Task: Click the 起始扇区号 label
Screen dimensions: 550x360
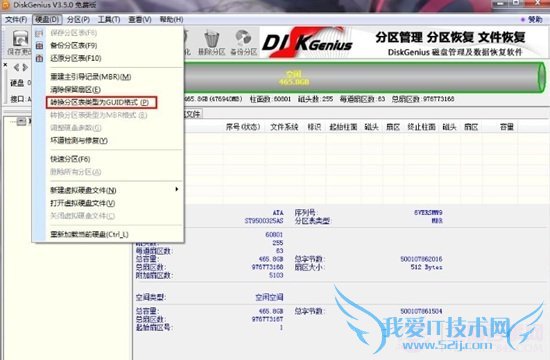Action: (x=154, y=327)
